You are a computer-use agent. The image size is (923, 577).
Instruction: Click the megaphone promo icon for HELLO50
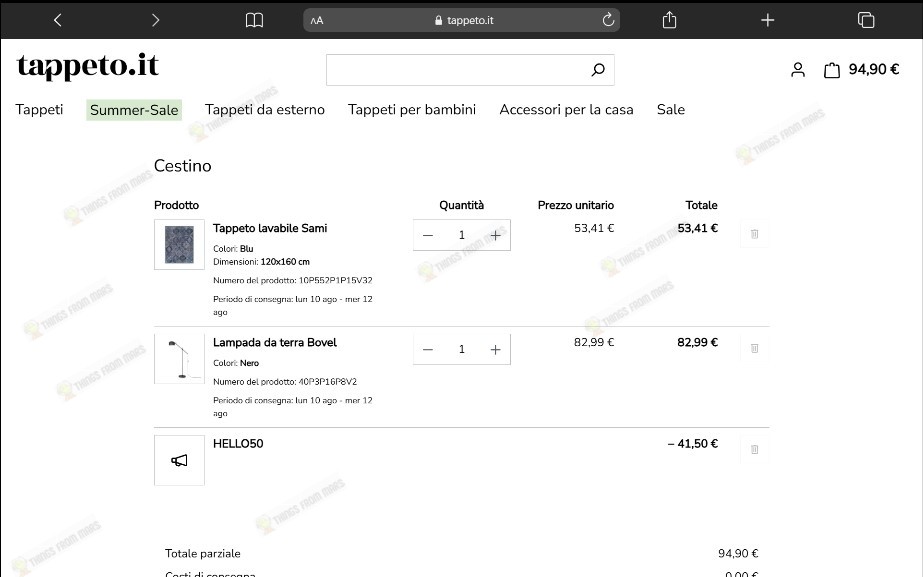point(180,460)
